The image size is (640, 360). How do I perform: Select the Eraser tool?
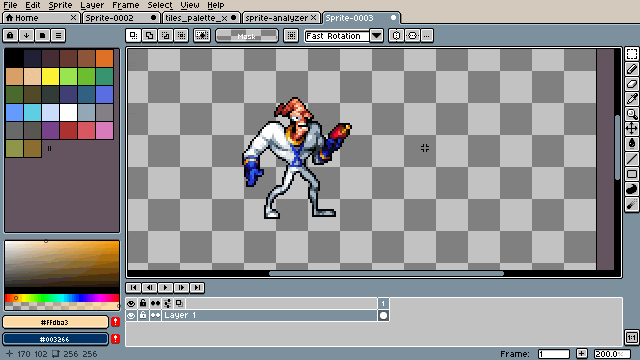click(x=631, y=84)
